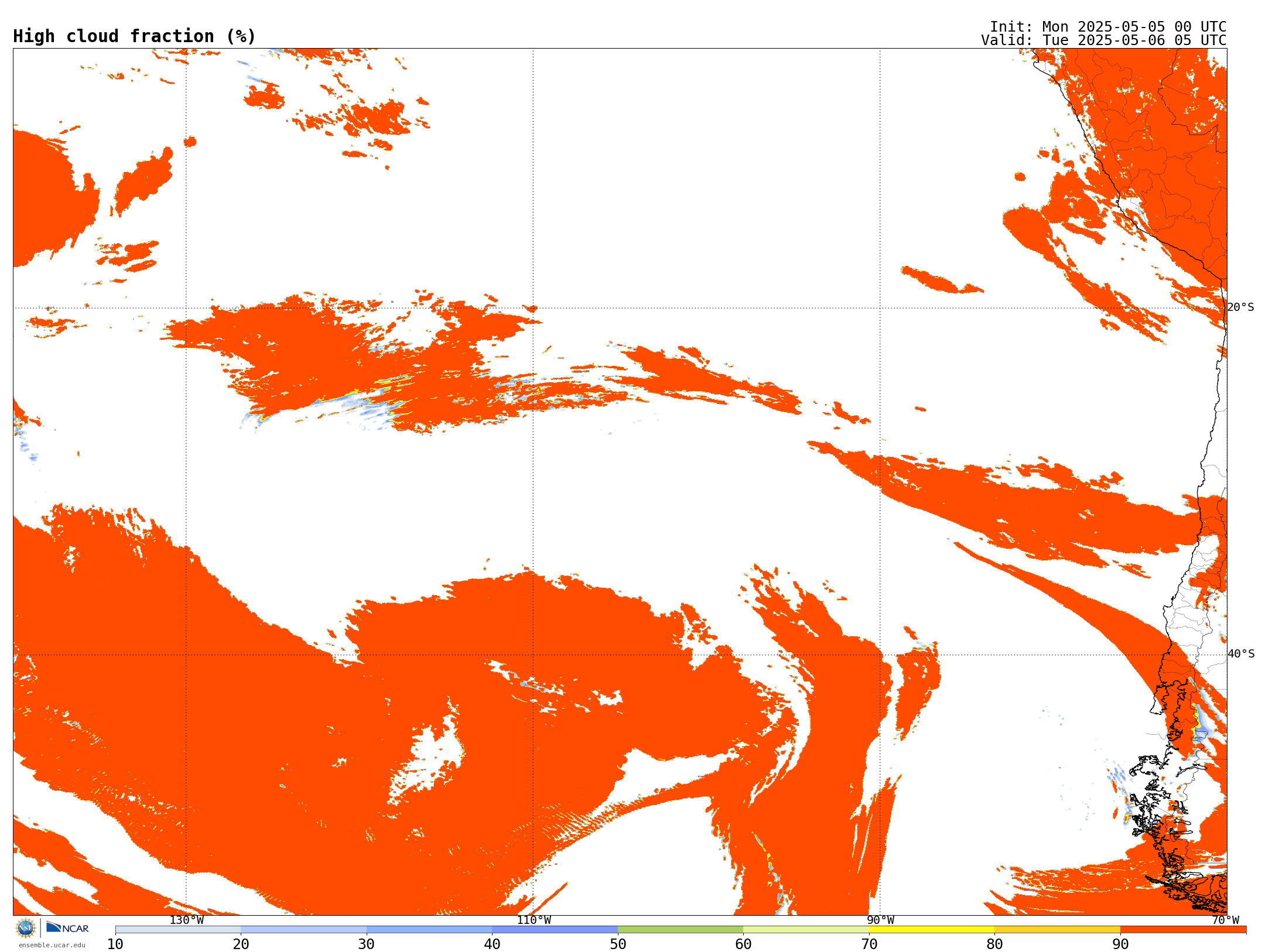Screen dimensions: 1265x952
Task: Click the colorbar tick label 40
Action: coord(492,944)
